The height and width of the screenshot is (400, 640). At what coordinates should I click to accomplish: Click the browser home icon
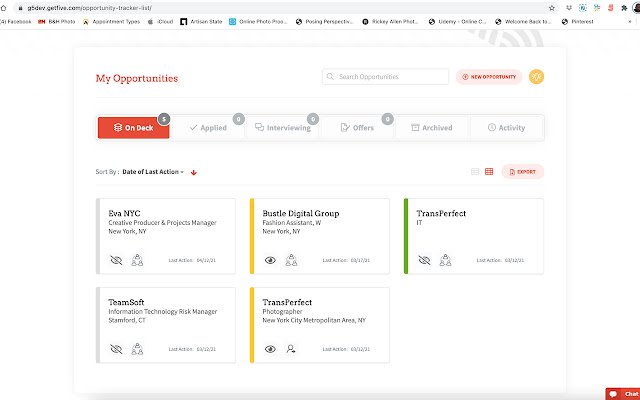[x=3, y=8]
